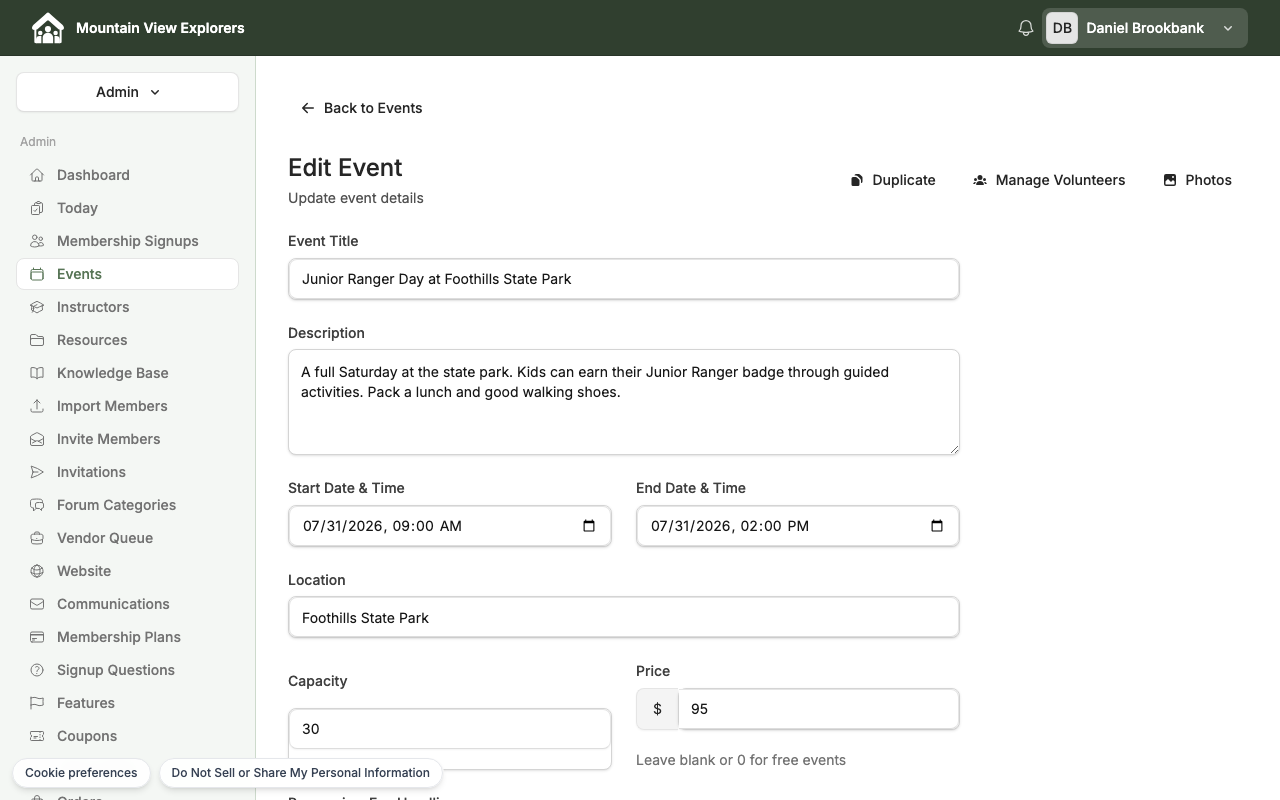Click the Vendor Queue briefcase icon
Viewport: 1280px width, 800px height.
pos(37,538)
